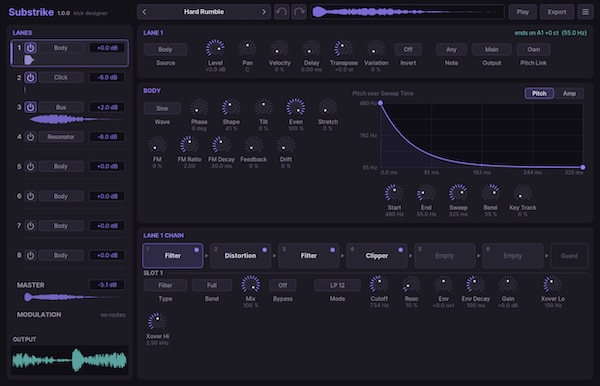The height and width of the screenshot is (386, 600).
Task: Select chain slot 3 Filter
Action: (x=309, y=256)
